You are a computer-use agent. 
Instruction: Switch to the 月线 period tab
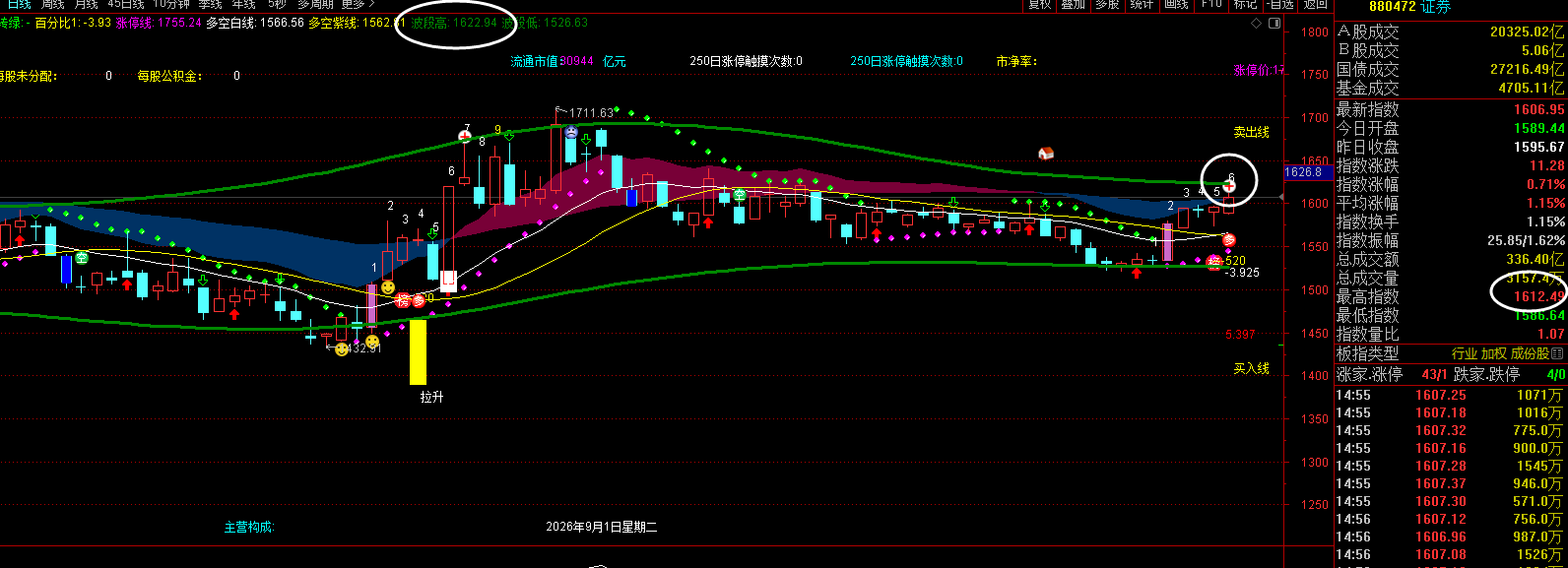pos(87,4)
